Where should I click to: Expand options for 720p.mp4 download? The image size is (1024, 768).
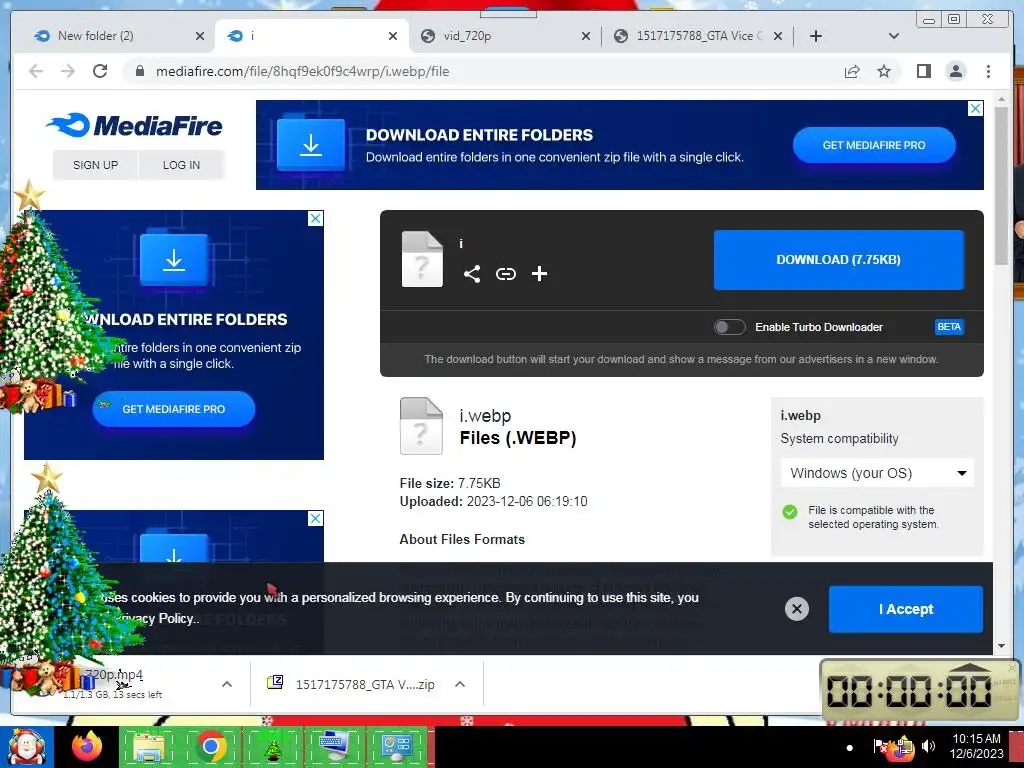point(227,684)
